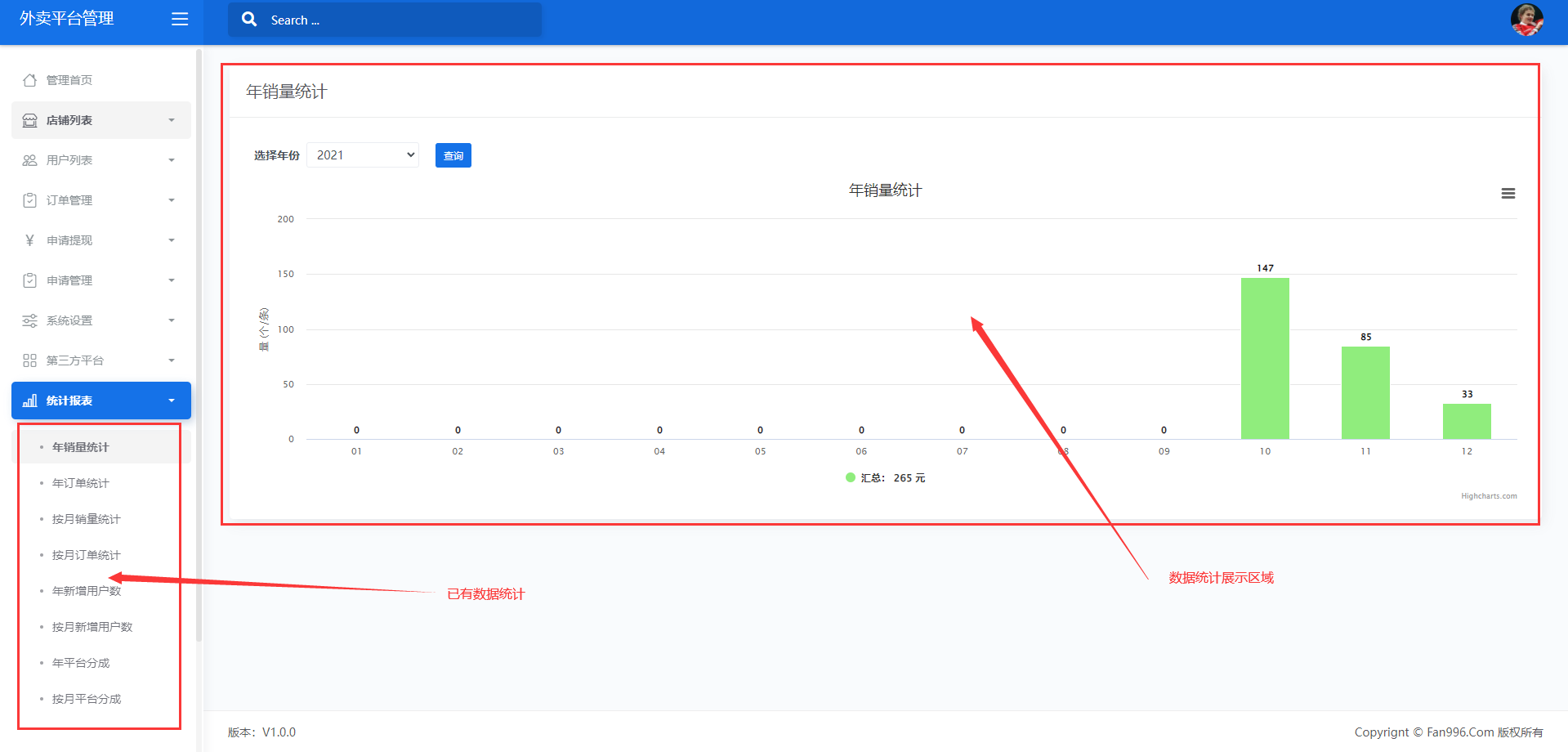Expand the 申请管理 menu arrow

click(172, 280)
